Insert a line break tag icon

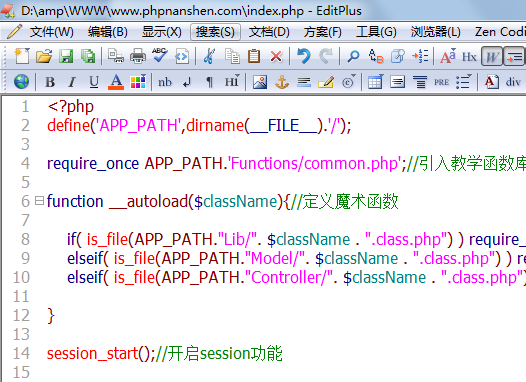point(187,83)
